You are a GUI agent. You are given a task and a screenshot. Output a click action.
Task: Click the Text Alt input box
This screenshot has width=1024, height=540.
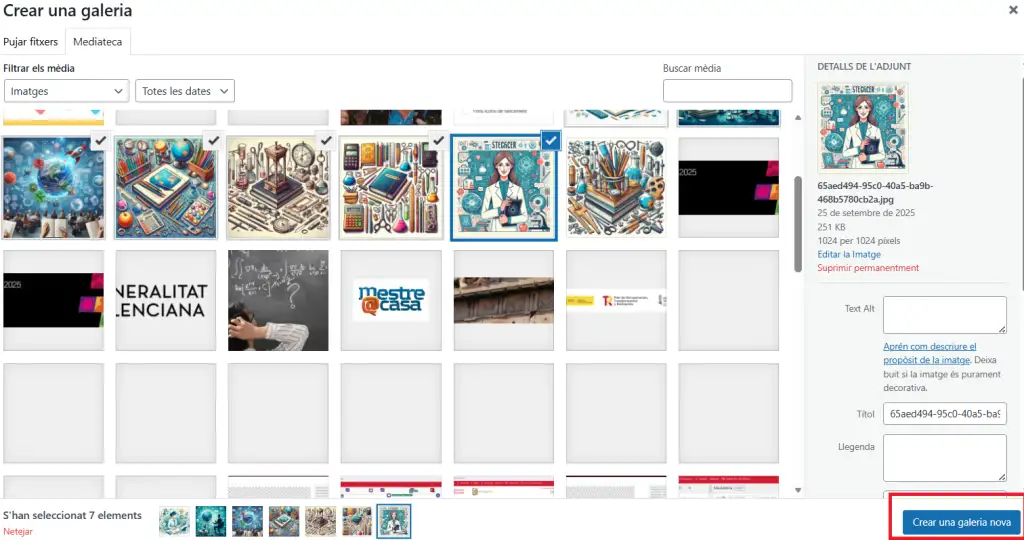click(944, 315)
